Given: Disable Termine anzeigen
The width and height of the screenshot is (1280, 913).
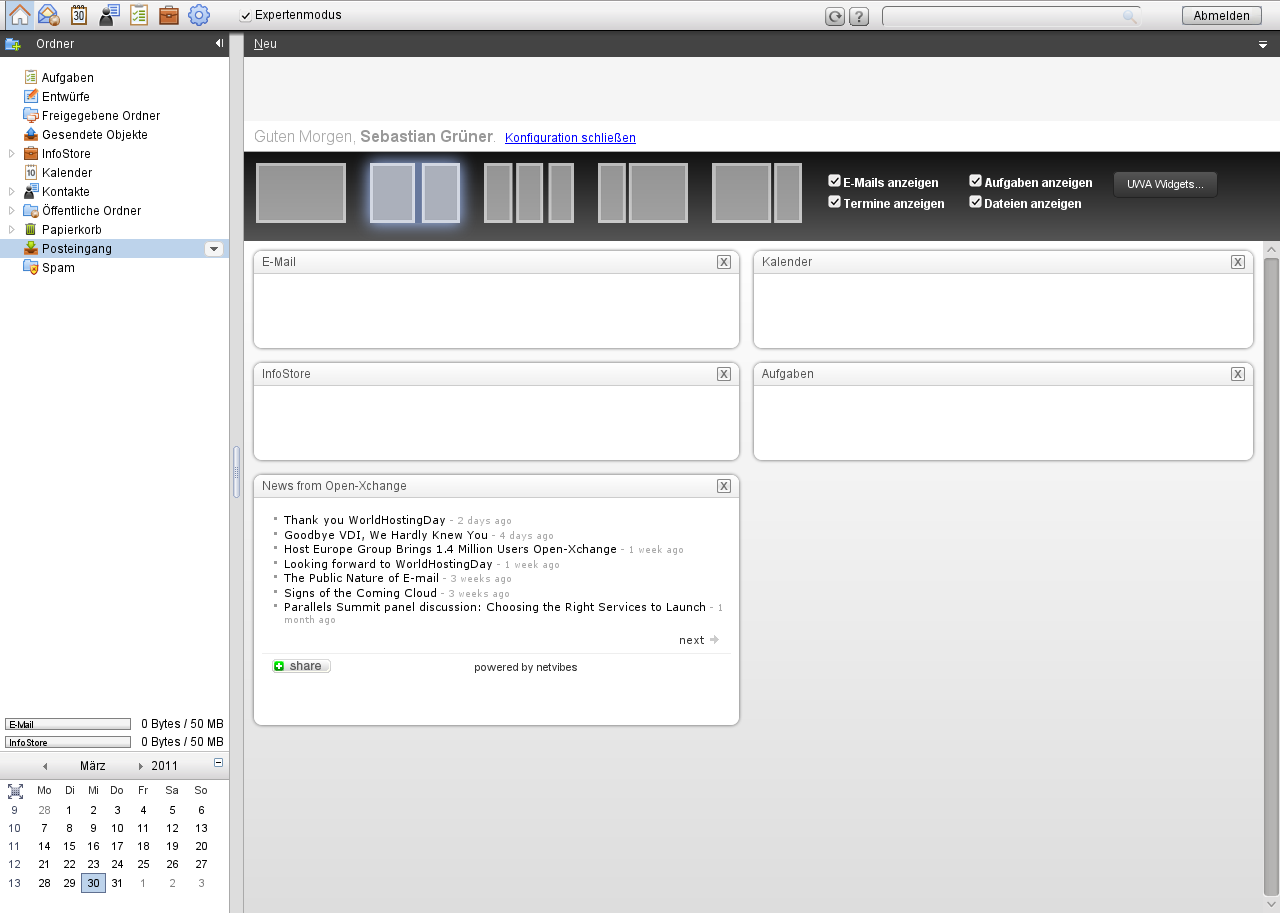Looking at the screenshot, I should click(834, 202).
